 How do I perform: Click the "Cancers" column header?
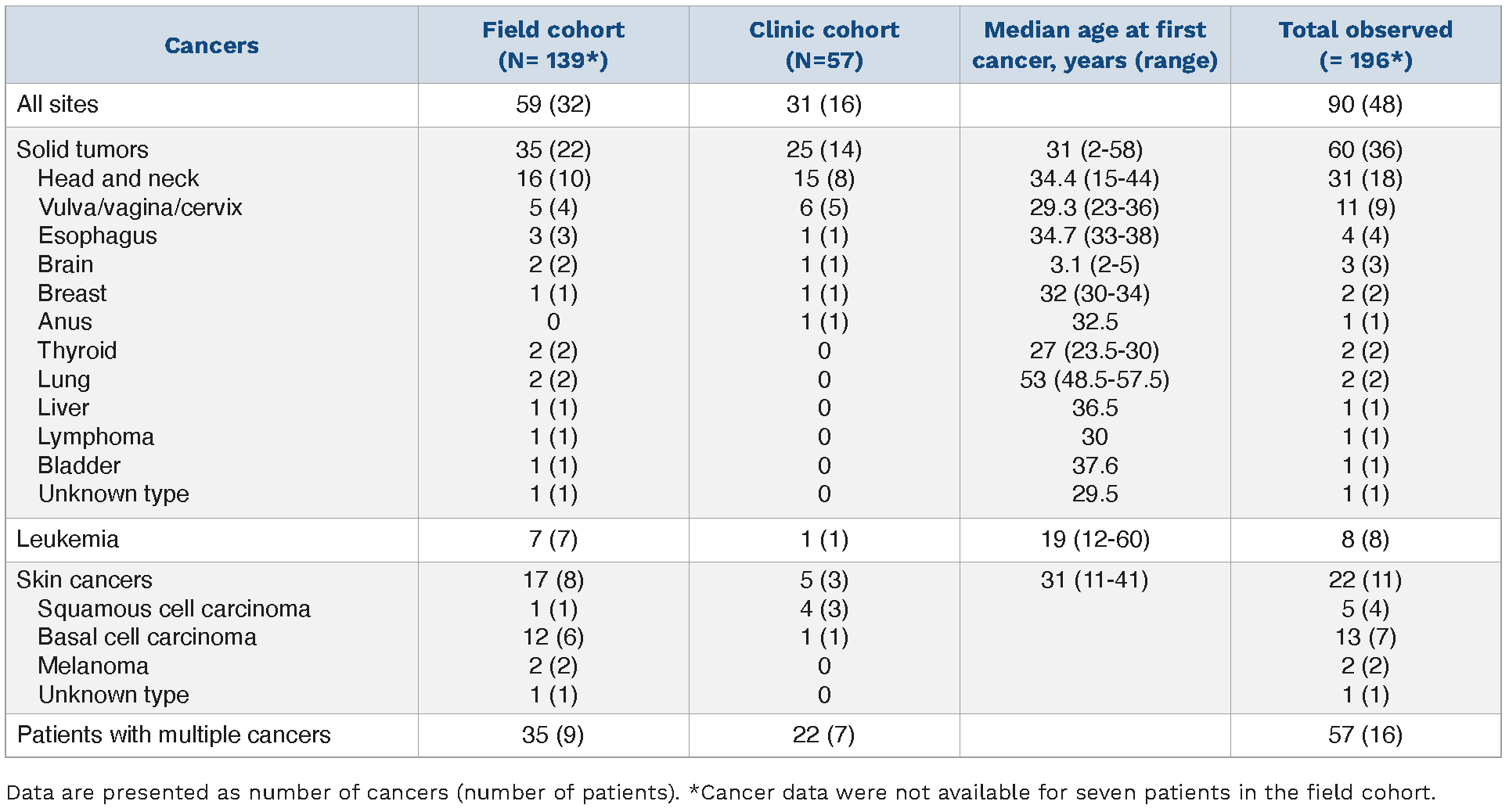coord(211,45)
